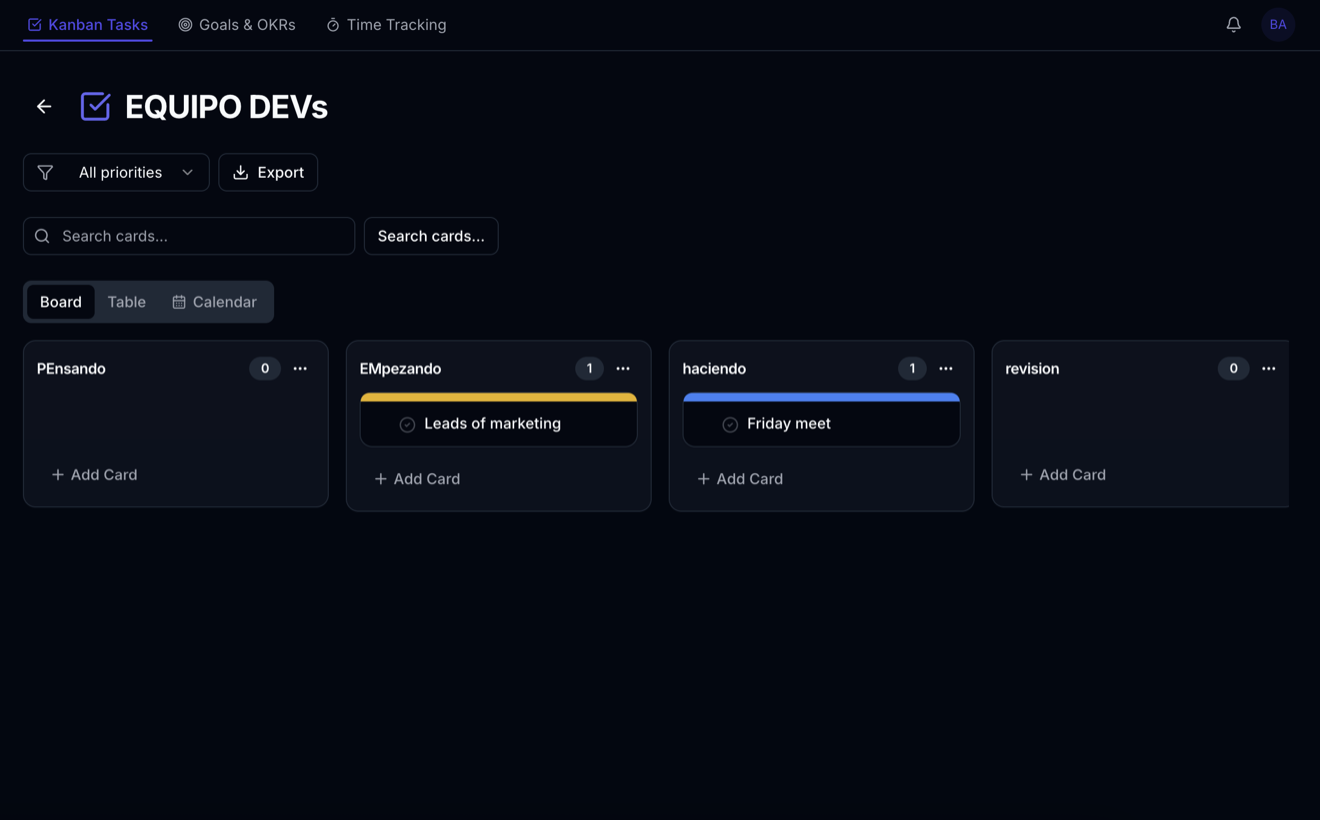Select the Board view
Image resolution: width=1320 pixels, height=820 pixels.
pyautogui.click(x=61, y=302)
